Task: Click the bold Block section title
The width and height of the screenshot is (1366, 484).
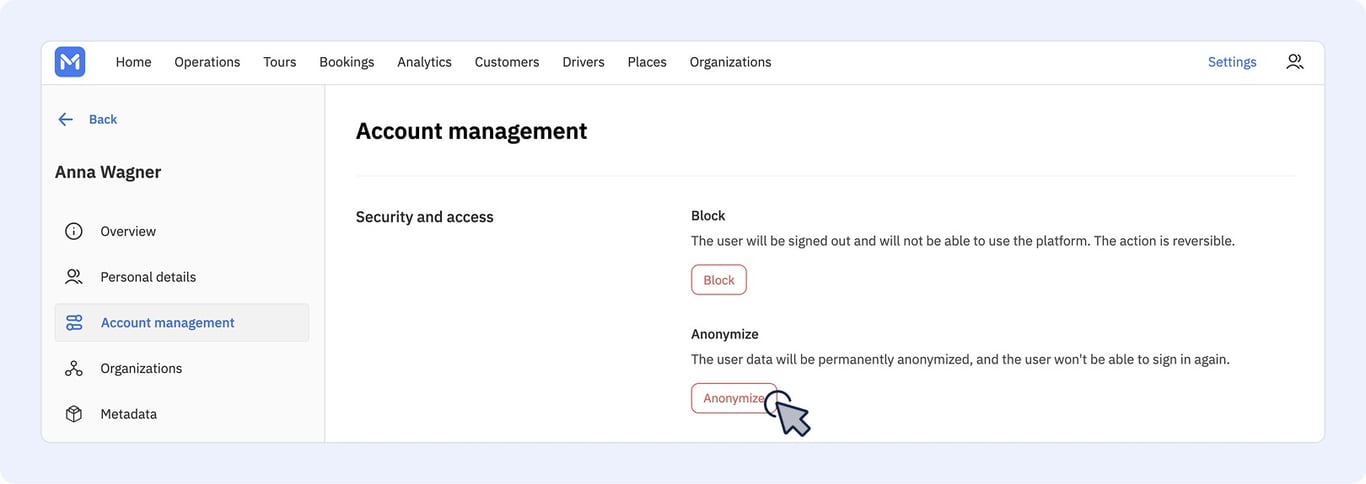Action: [x=708, y=216]
